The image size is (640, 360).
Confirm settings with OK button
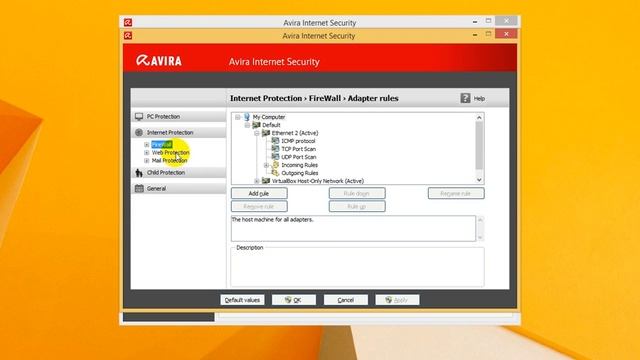pos(294,300)
